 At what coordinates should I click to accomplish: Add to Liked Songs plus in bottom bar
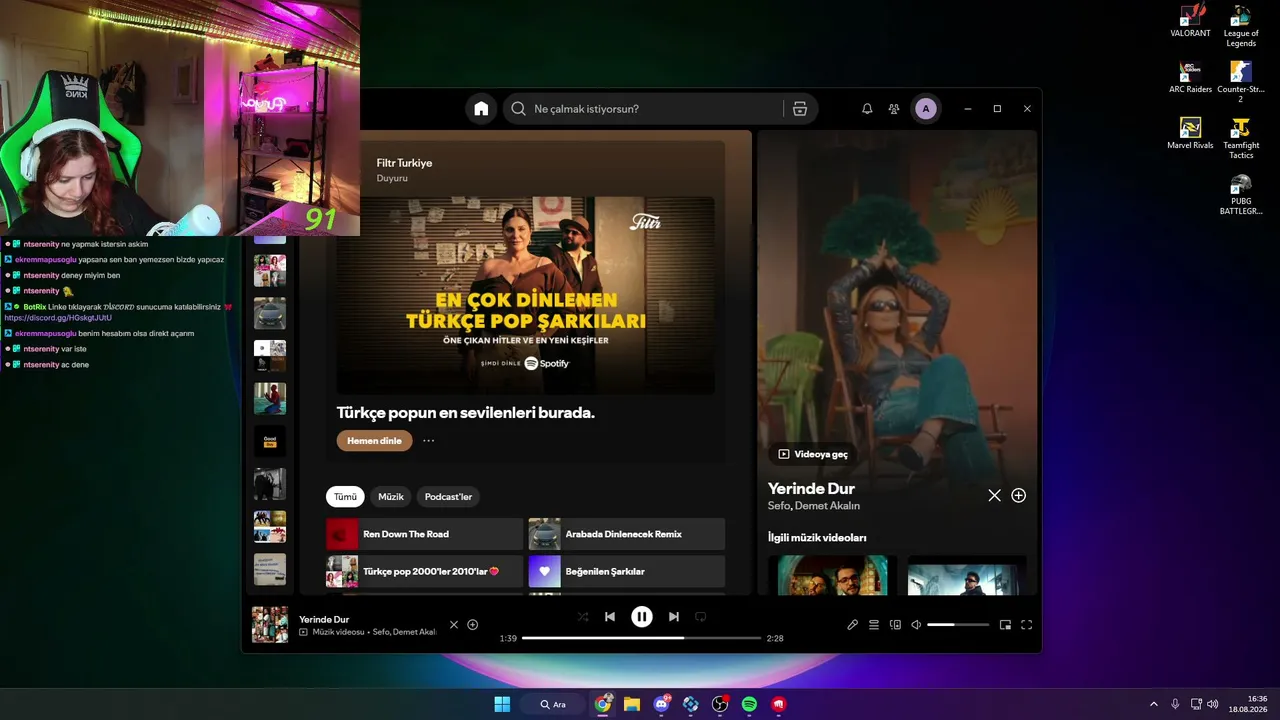[x=473, y=625]
